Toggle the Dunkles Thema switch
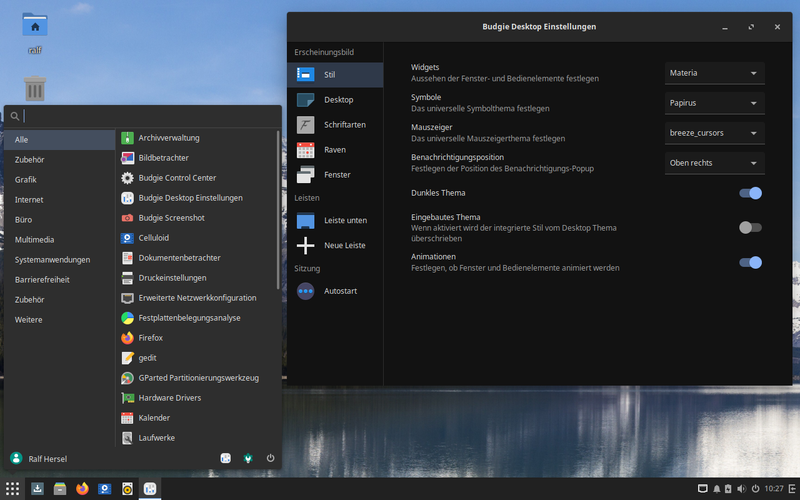Screen dimensions: 800x500 click(751, 193)
